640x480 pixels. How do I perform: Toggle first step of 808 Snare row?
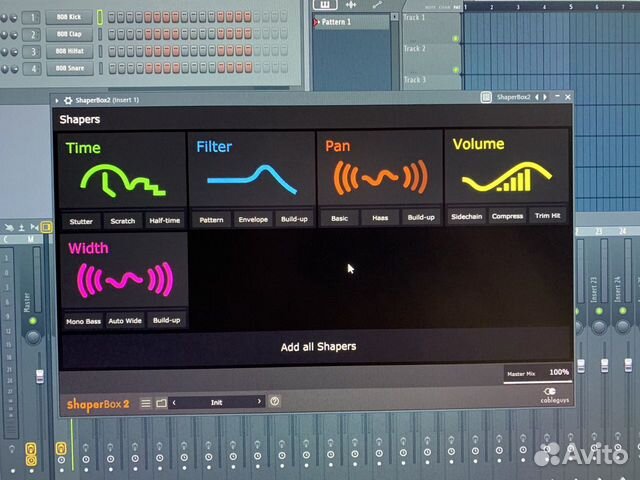(x=112, y=68)
